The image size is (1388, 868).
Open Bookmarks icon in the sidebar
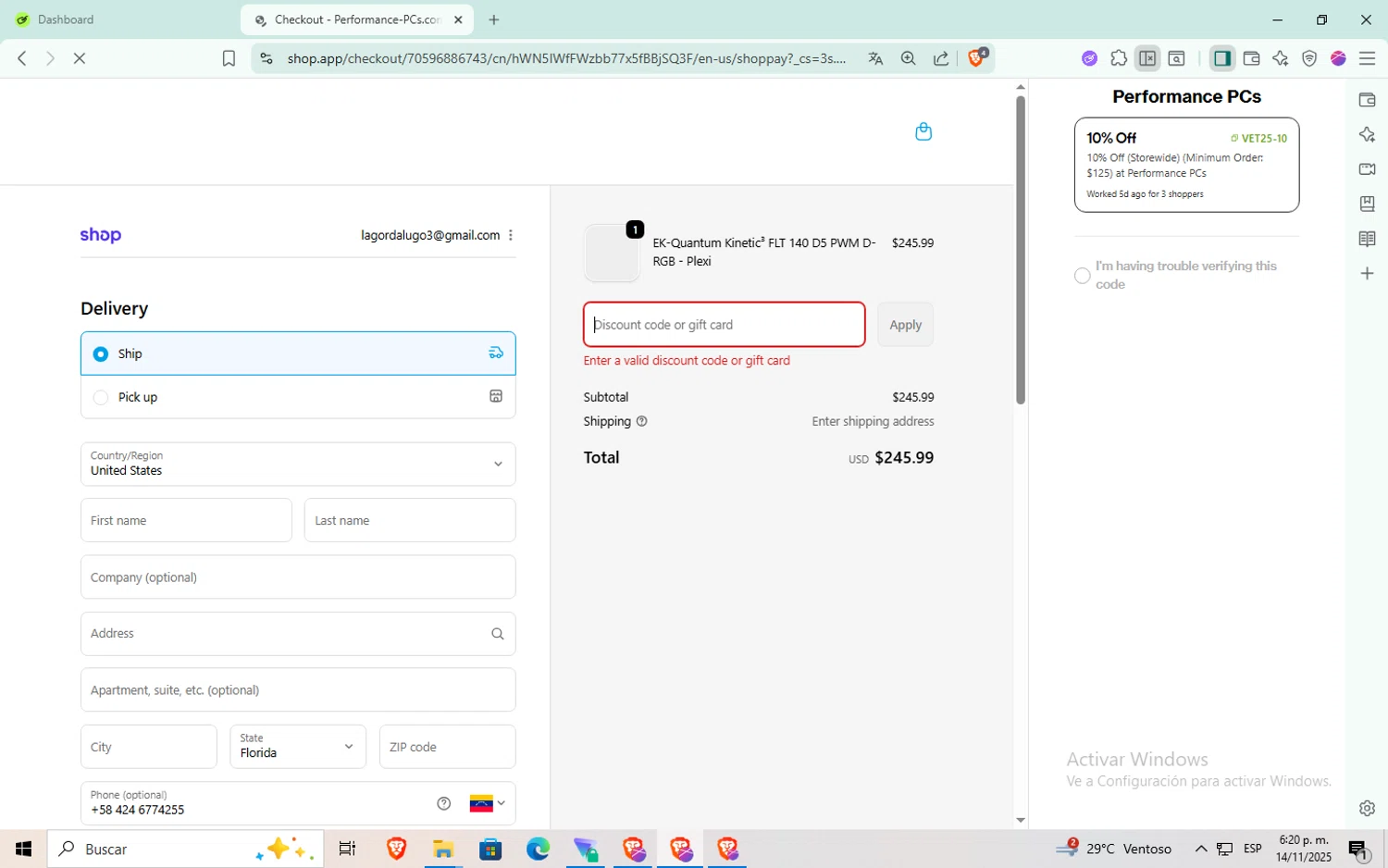[1367, 204]
